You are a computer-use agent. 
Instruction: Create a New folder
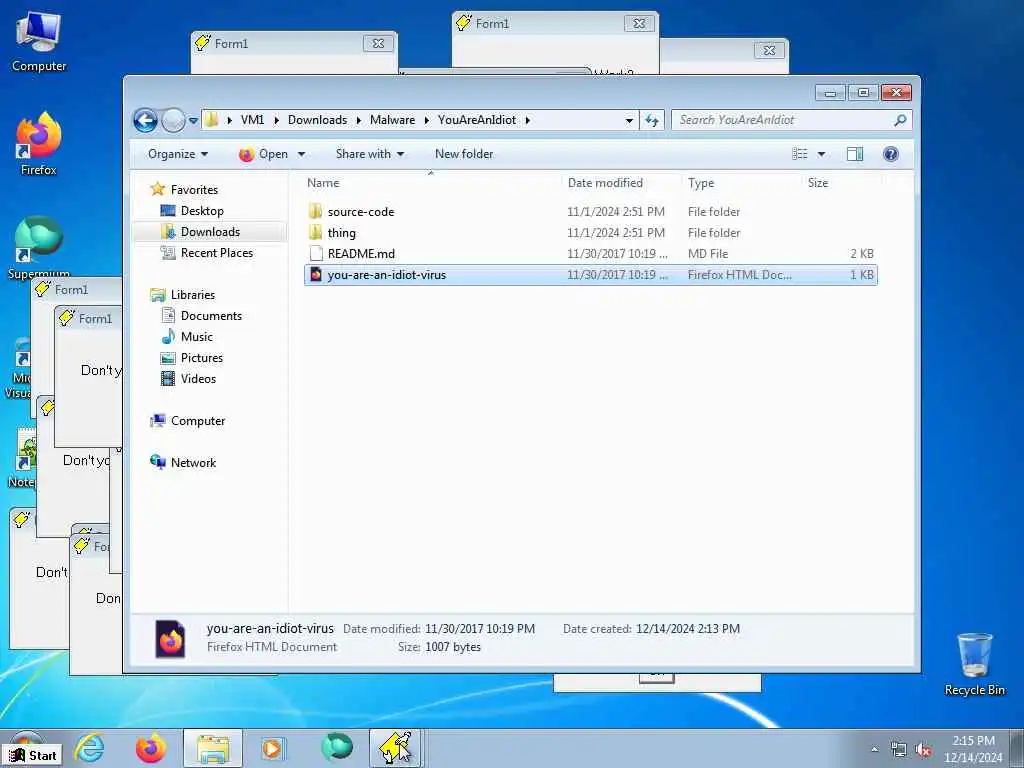tap(464, 154)
